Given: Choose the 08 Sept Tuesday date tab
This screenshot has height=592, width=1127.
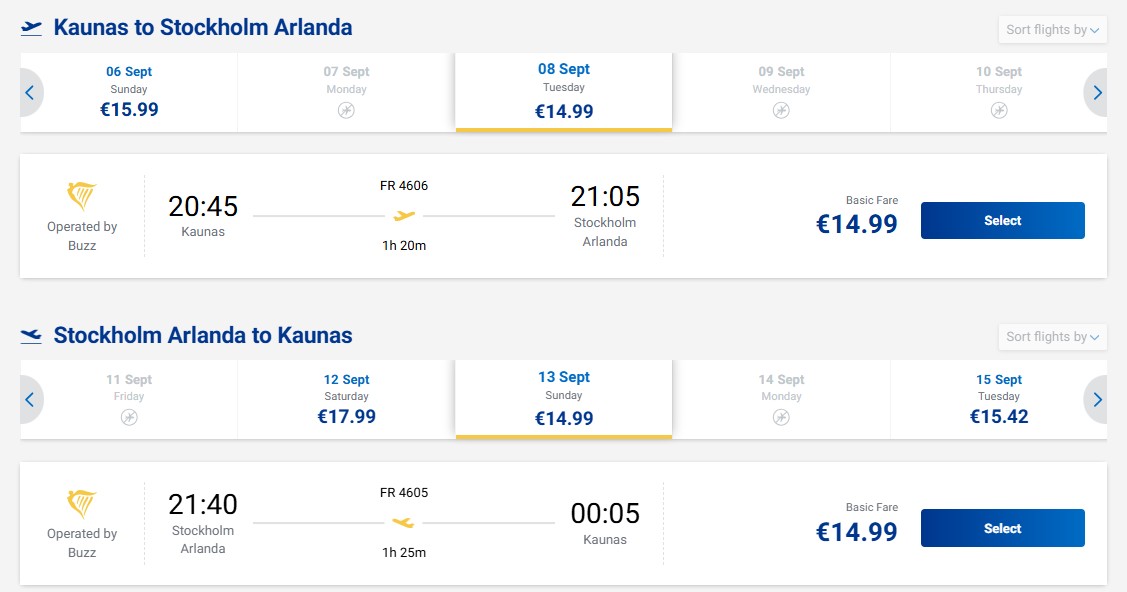Looking at the screenshot, I should tap(564, 92).
